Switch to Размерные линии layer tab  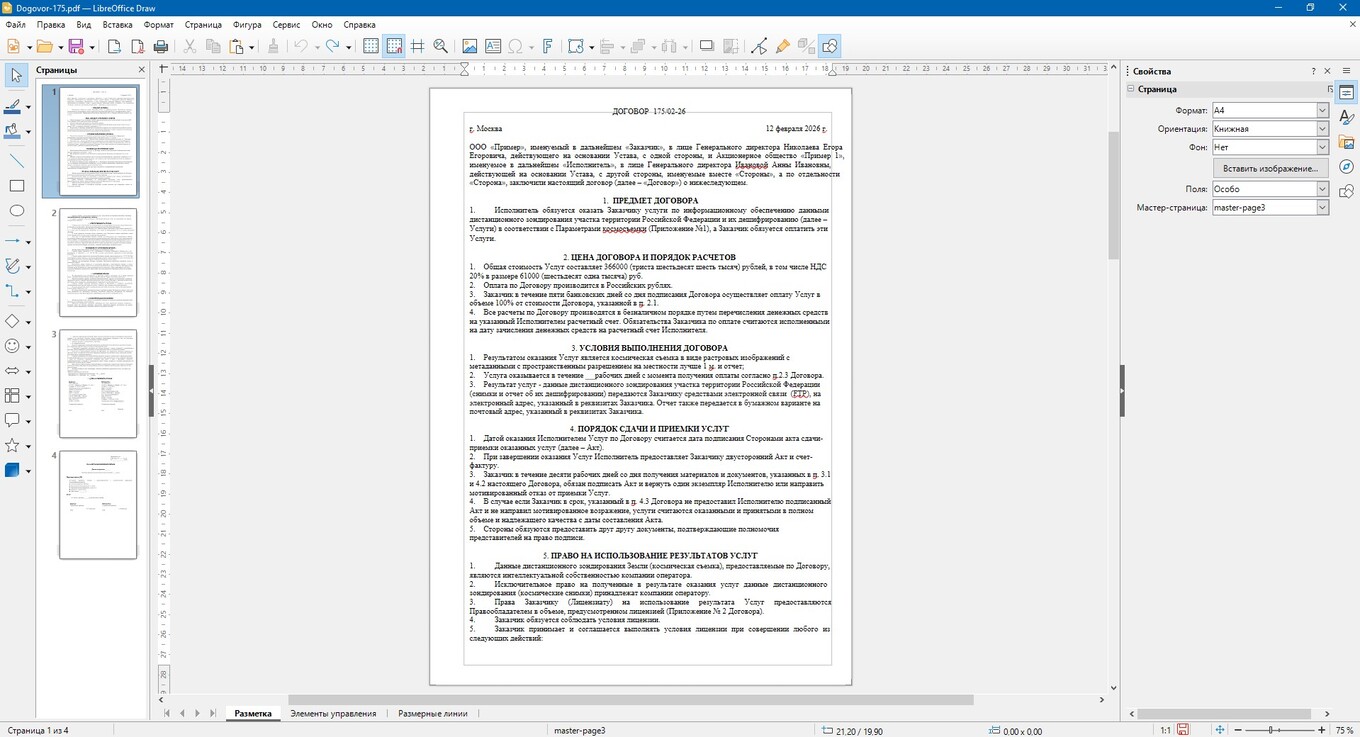(432, 714)
